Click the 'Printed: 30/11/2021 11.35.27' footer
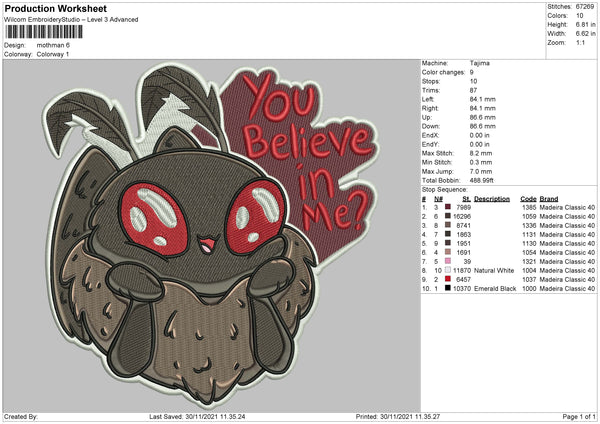Screen dimensions: 600x424 398,416
